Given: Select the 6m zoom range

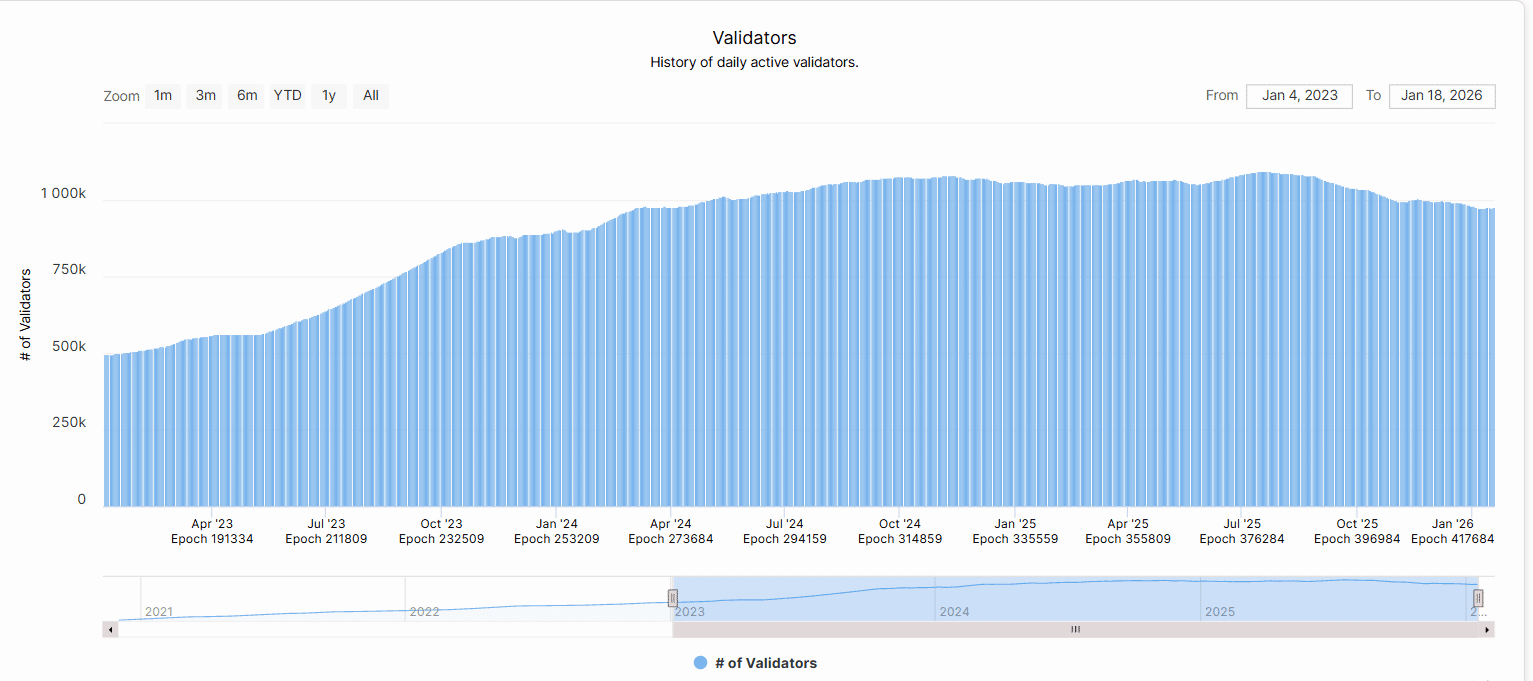Looking at the screenshot, I should (247, 96).
